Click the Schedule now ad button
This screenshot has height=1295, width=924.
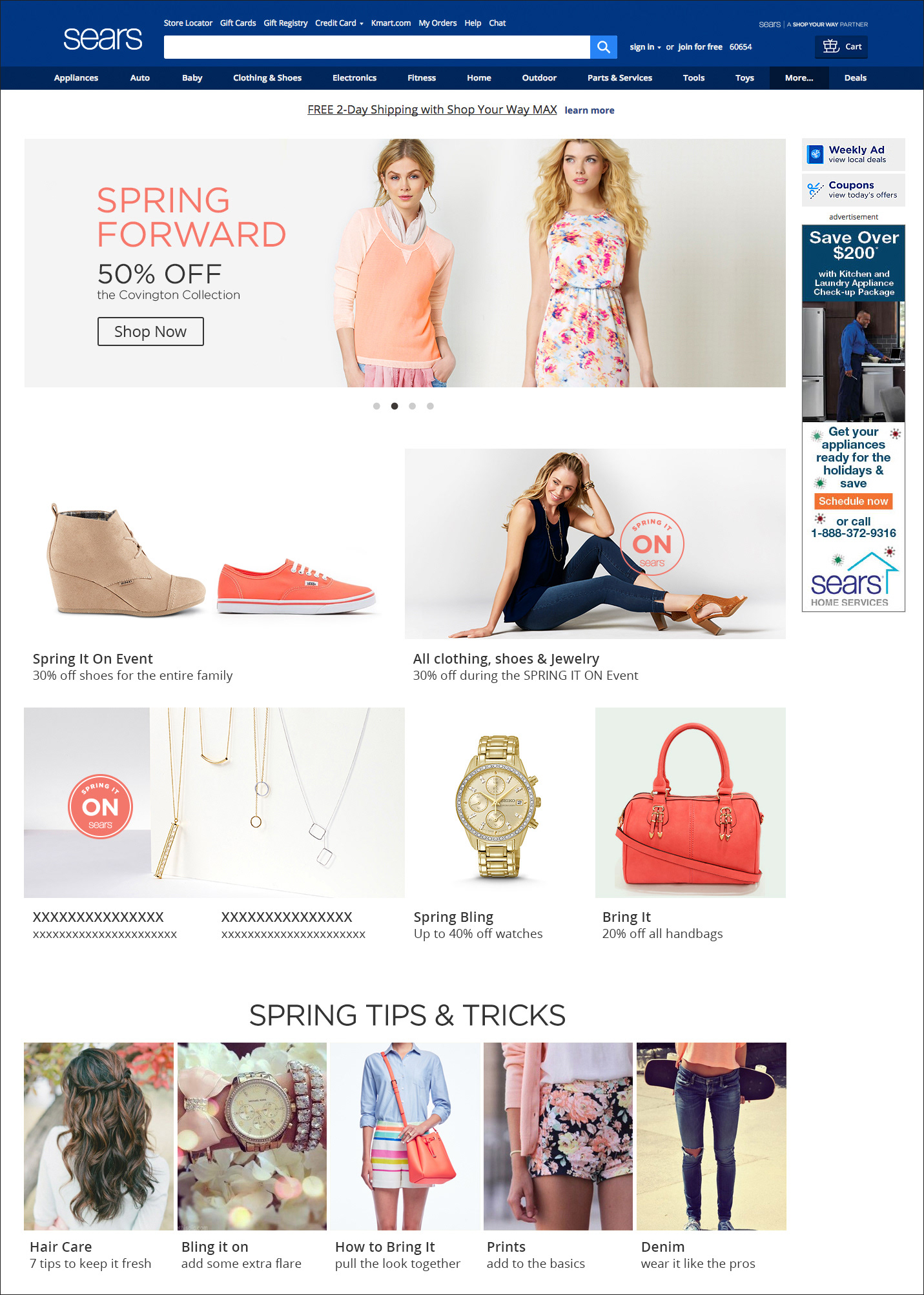point(853,501)
